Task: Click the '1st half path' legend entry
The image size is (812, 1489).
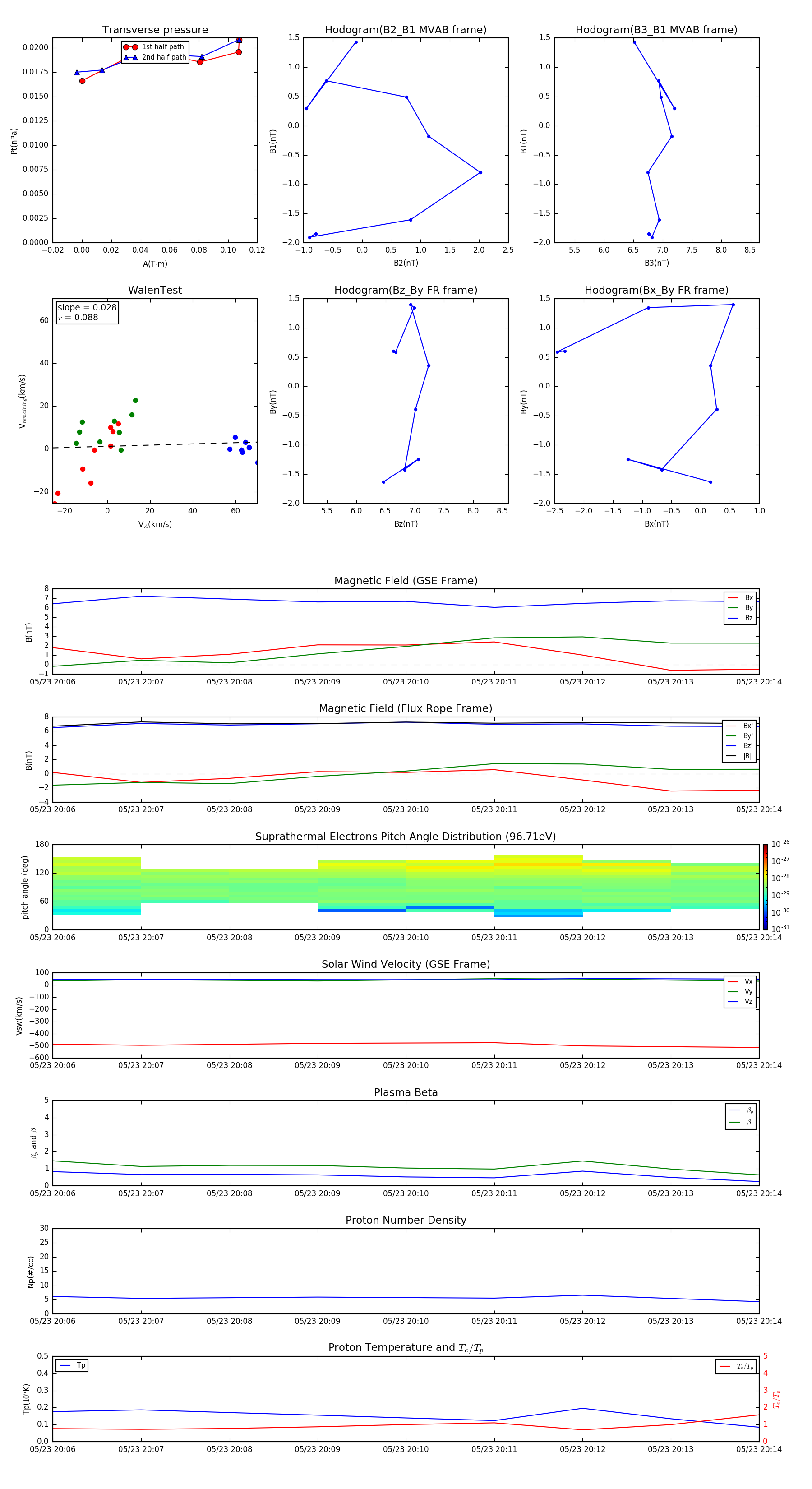Action: click(x=154, y=47)
